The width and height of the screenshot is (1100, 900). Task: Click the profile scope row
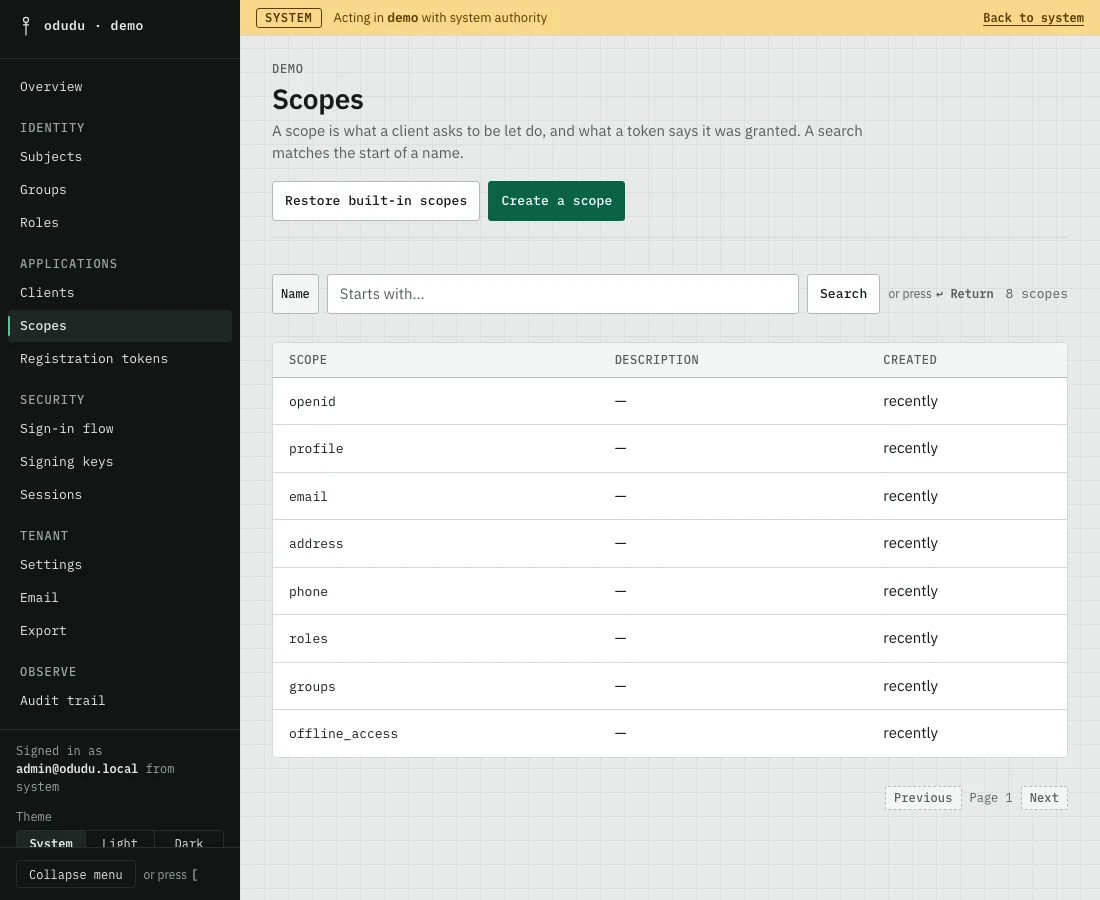670,448
